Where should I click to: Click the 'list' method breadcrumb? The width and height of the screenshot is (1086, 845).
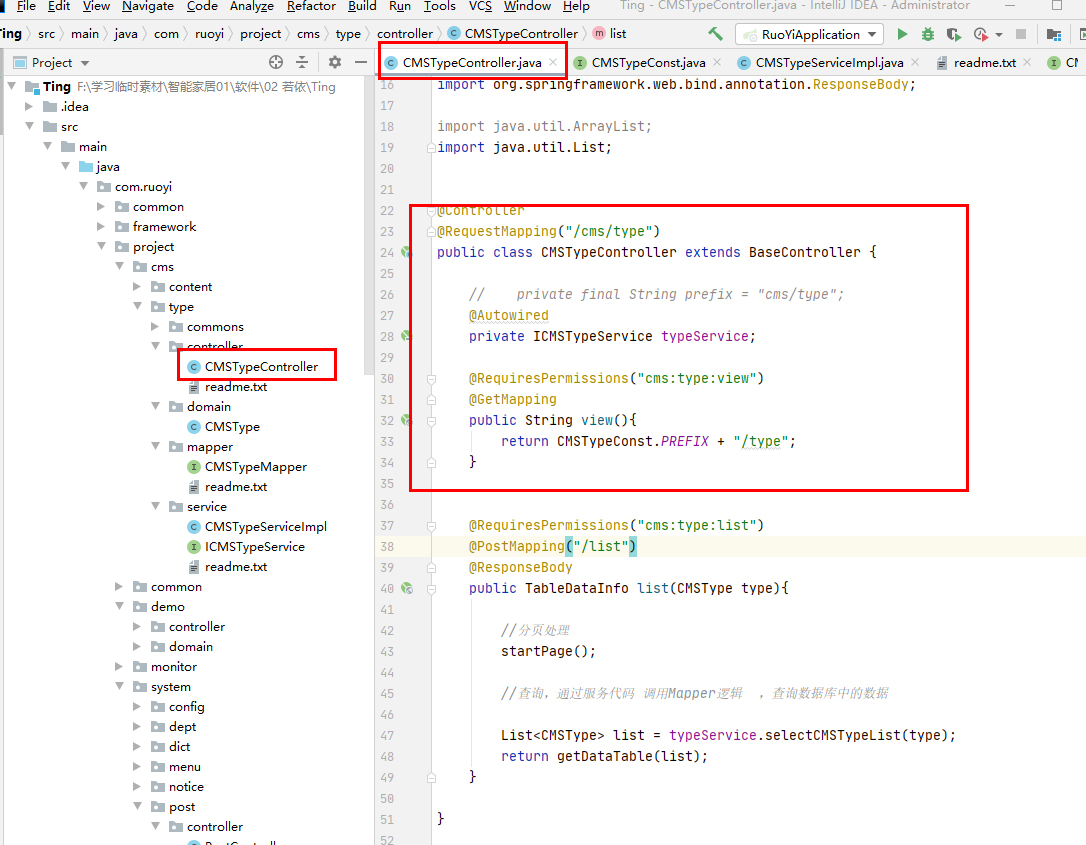610,34
